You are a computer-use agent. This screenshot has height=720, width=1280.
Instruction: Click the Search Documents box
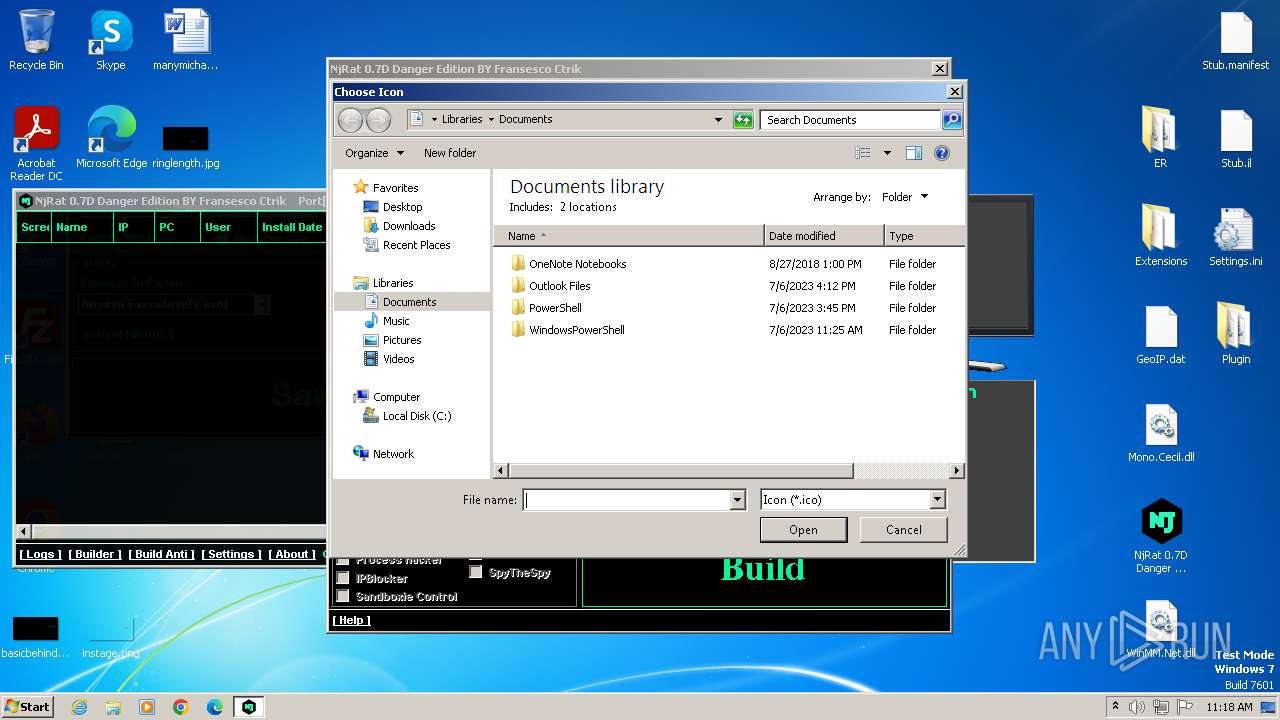pos(850,120)
